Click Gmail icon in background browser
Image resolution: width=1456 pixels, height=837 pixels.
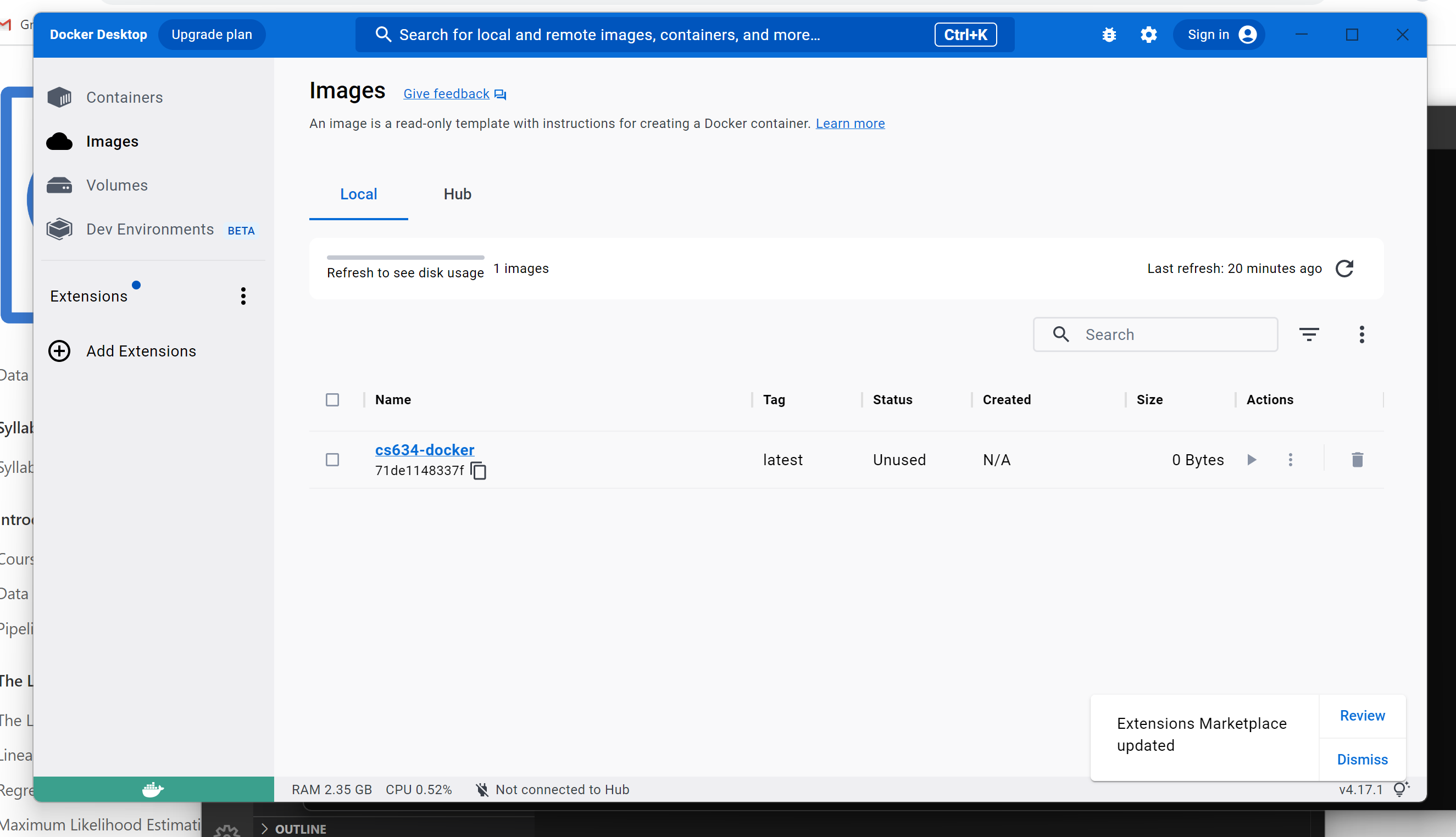click(5, 25)
